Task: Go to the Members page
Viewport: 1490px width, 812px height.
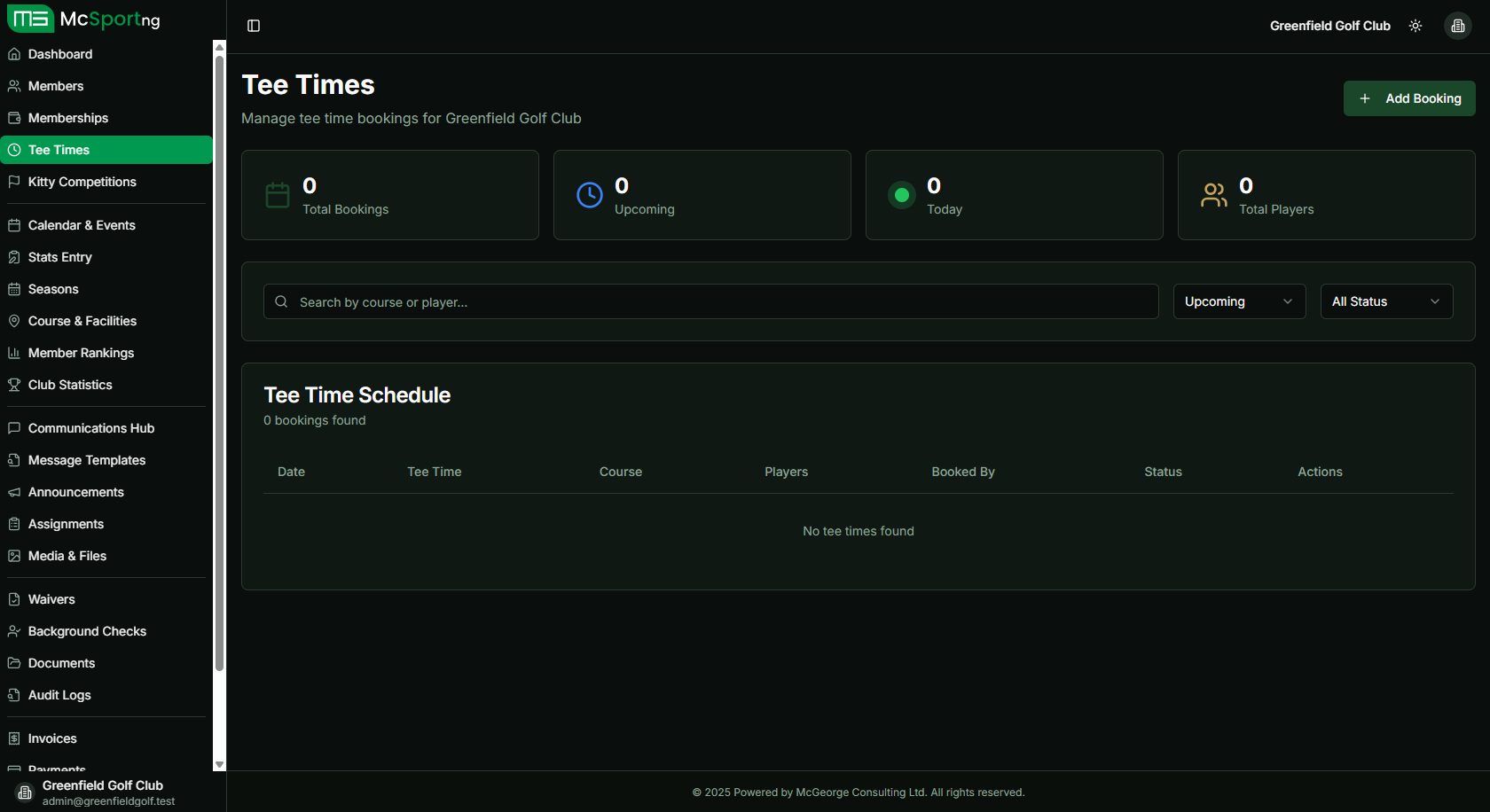Action: 56,86
